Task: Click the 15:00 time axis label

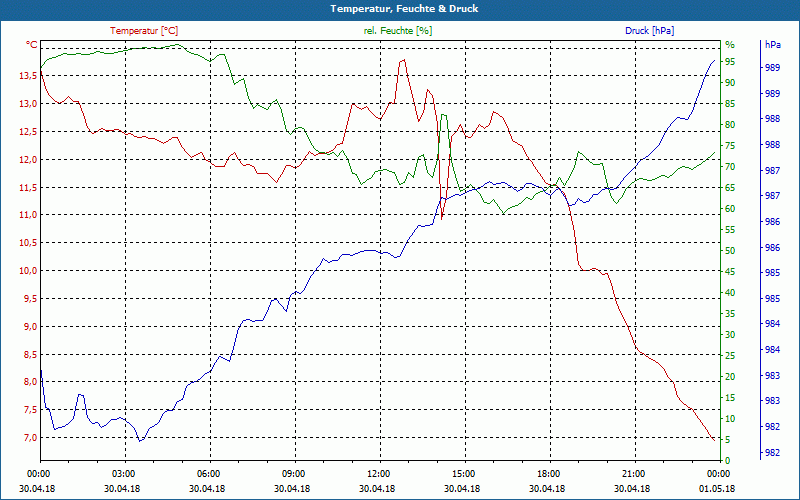Action: coord(462,474)
